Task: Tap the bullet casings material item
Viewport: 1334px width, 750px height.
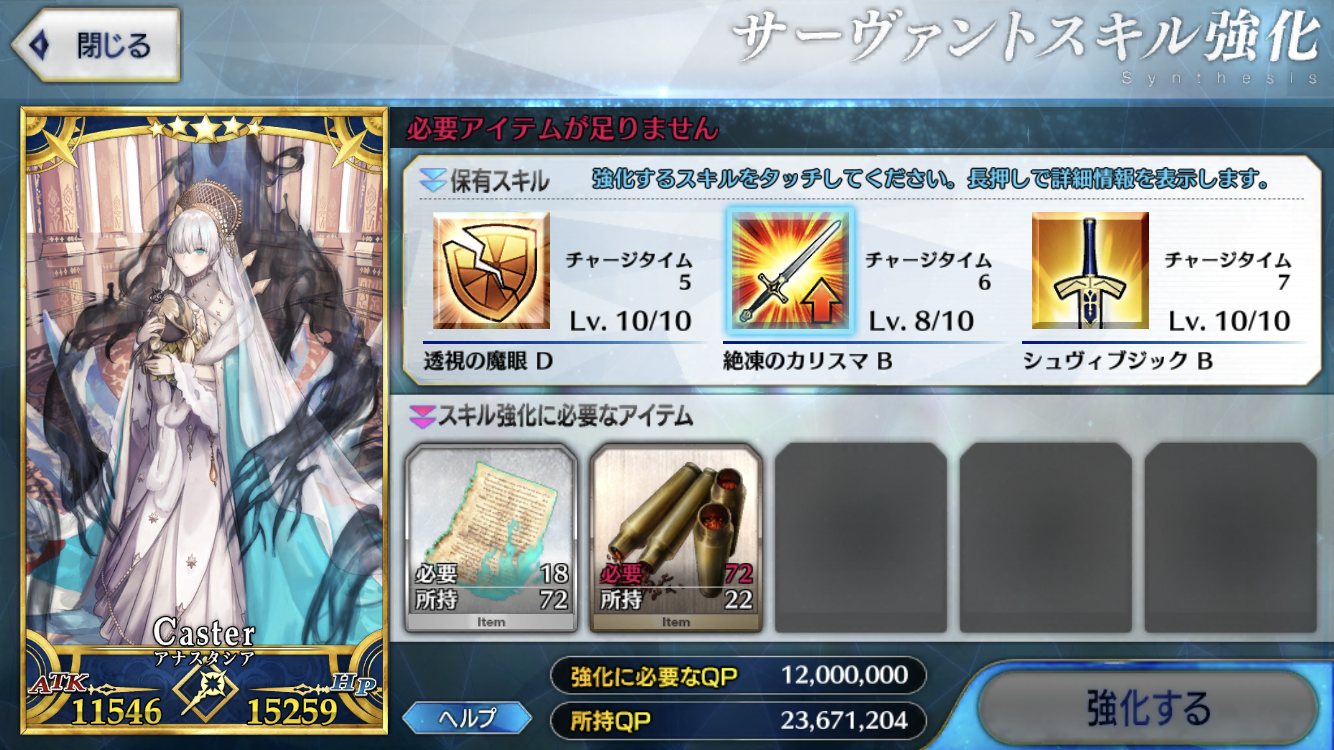Action: 676,538
